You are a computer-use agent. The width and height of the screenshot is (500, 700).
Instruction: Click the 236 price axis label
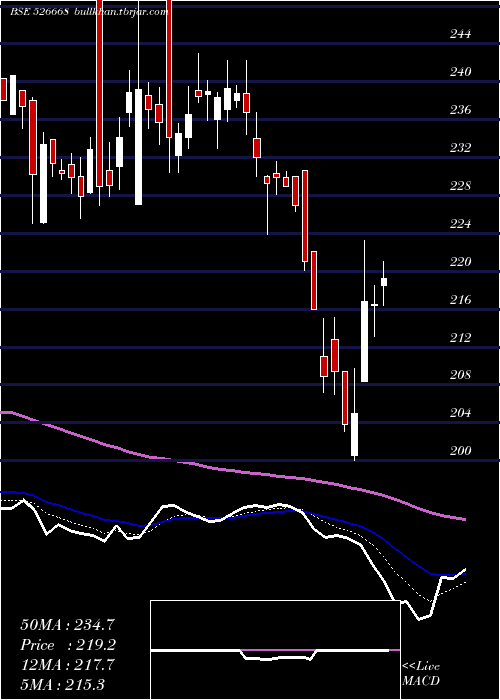[458, 110]
